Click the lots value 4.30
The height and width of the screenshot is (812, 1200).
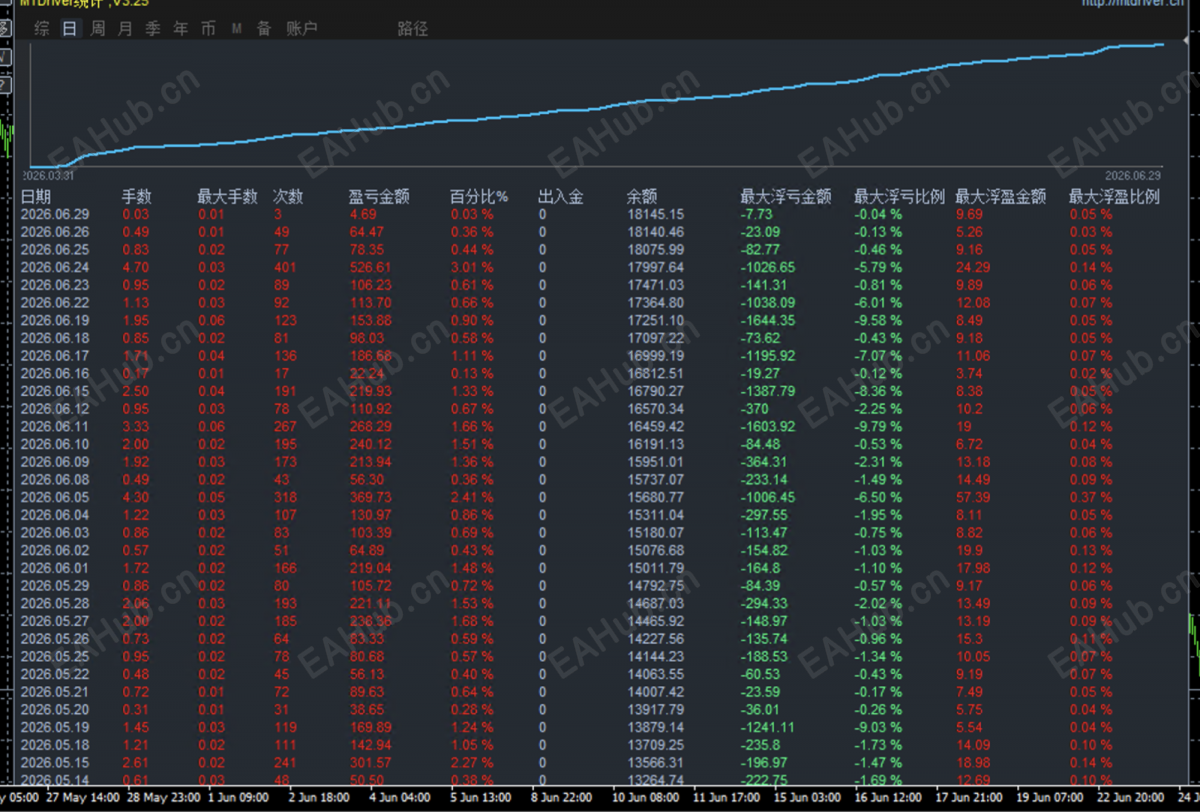[x=136, y=498]
